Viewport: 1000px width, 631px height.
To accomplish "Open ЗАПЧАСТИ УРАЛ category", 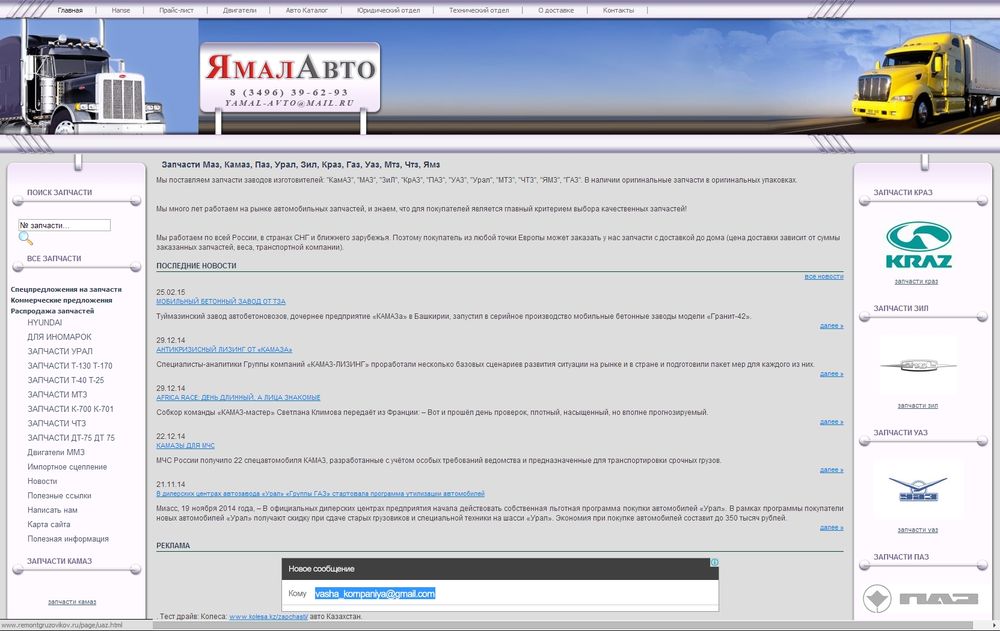I will 60,352.
